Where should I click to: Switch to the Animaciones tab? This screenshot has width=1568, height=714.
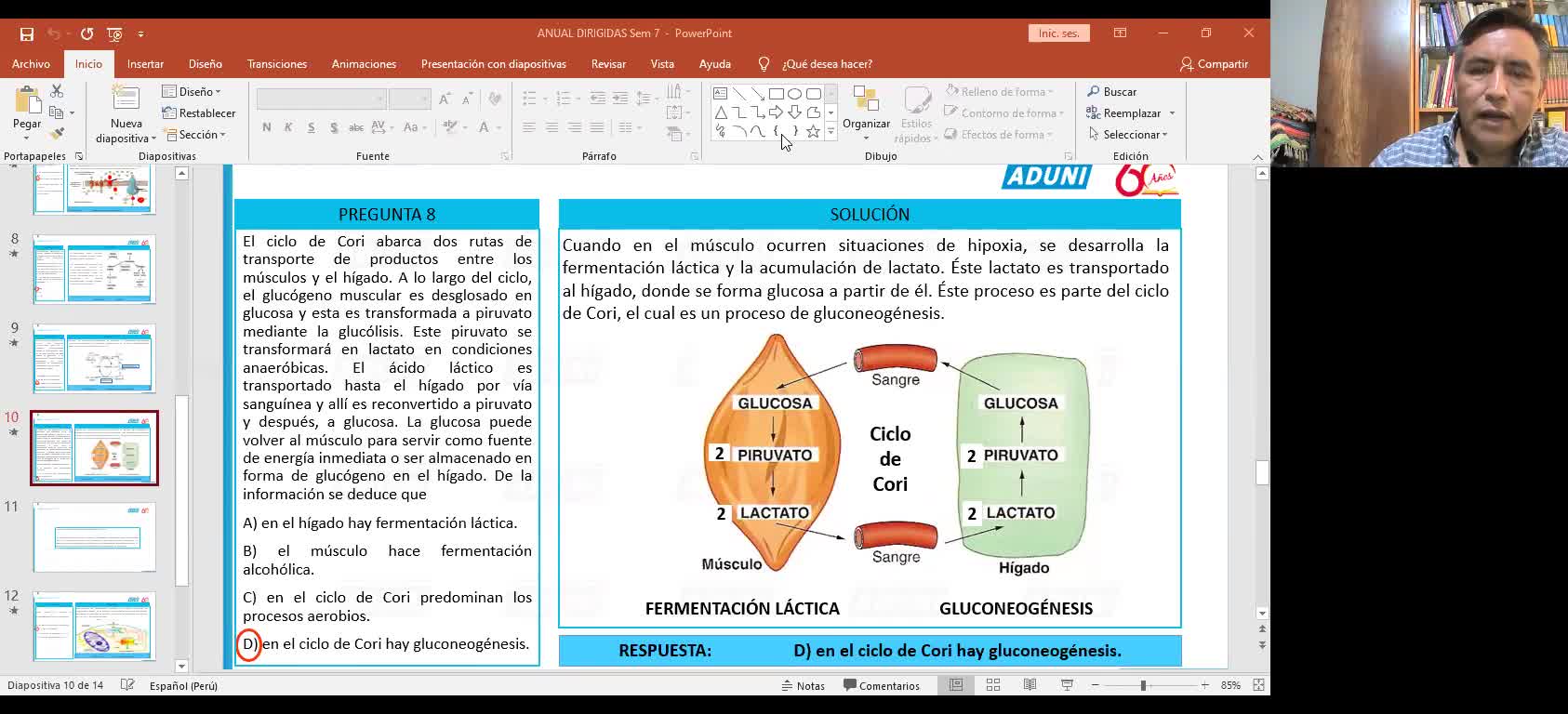pos(364,64)
